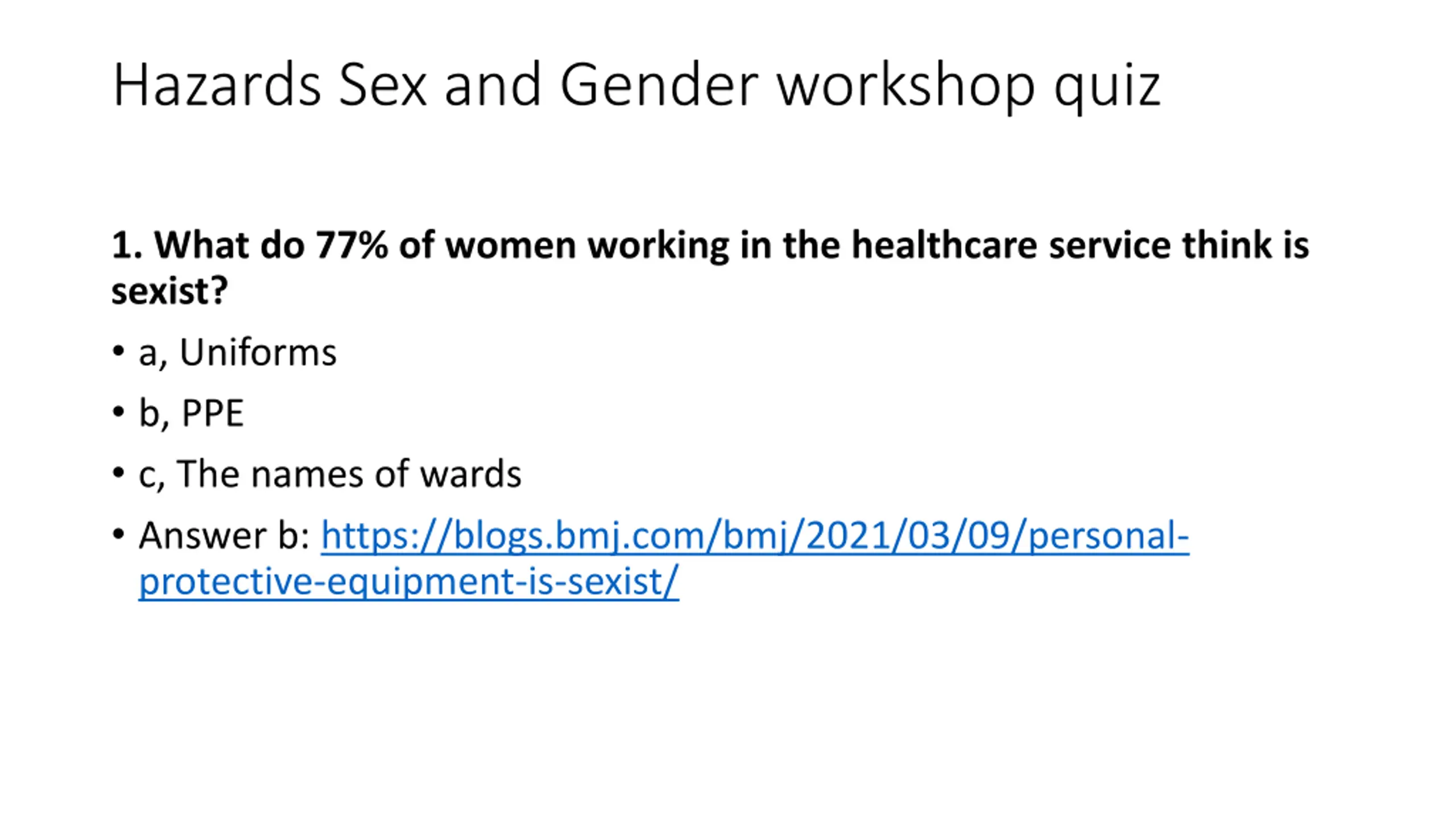Click bullet point before Answer b

tap(118, 533)
